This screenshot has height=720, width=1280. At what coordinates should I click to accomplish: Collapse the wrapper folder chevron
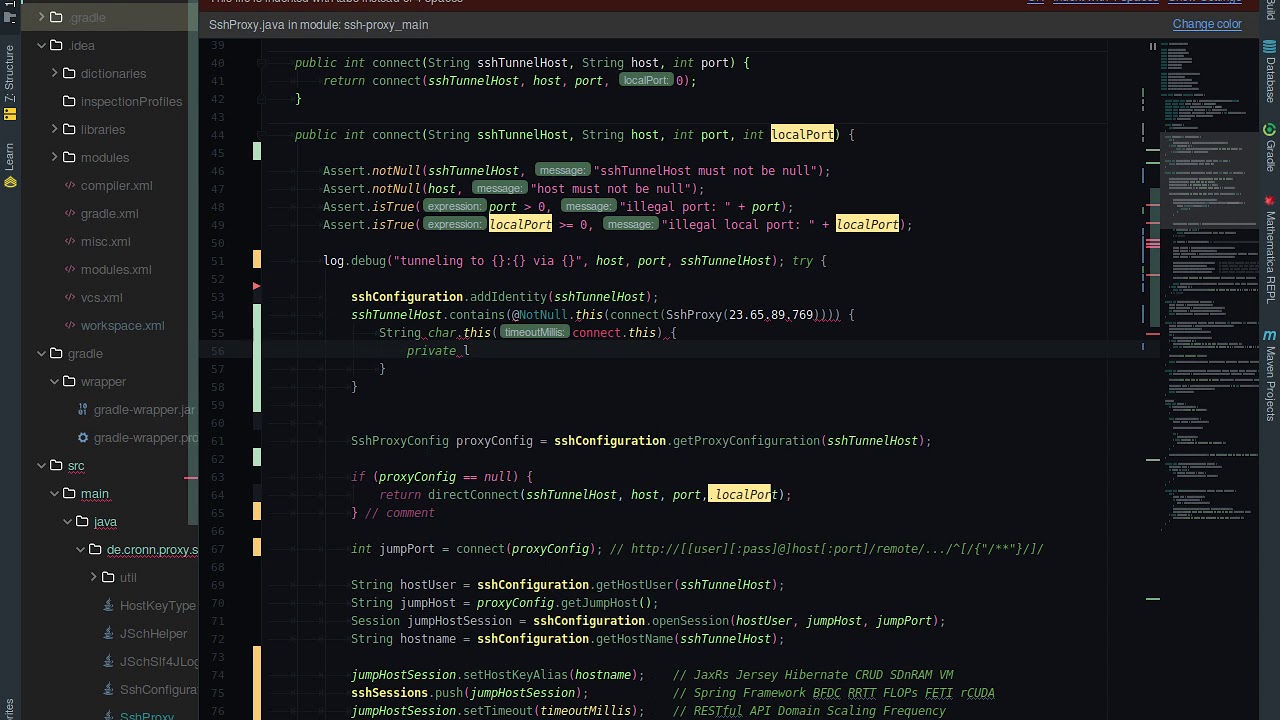point(55,381)
